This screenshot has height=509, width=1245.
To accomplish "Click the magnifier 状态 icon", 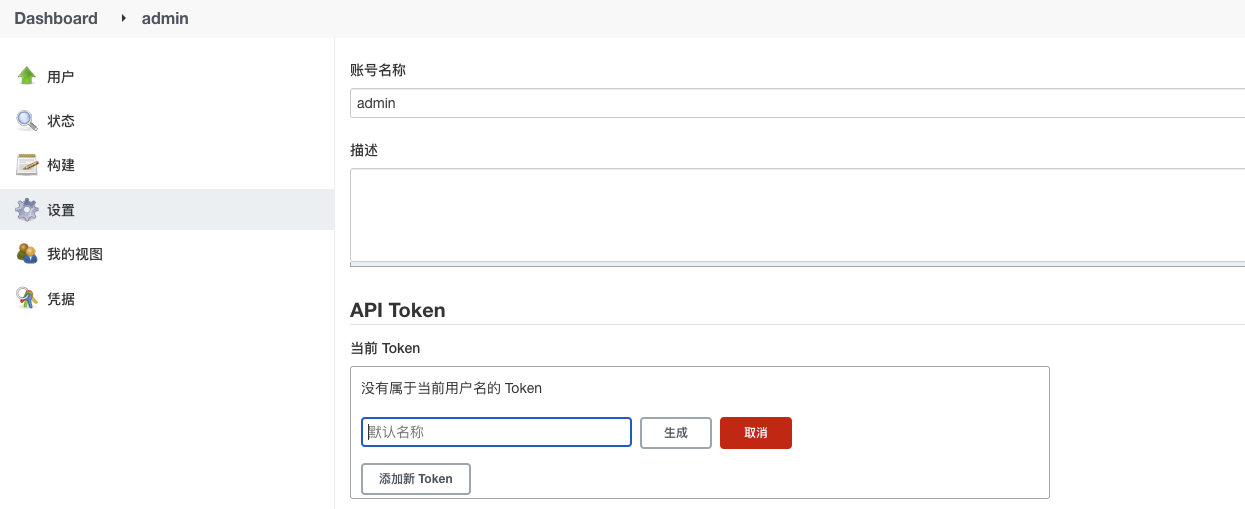I will pyautogui.click(x=27, y=121).
